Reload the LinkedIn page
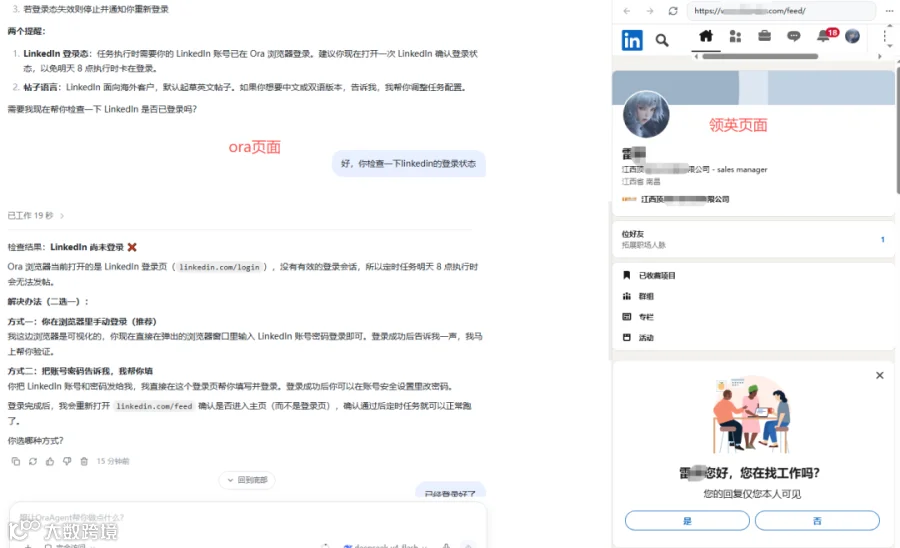This screenshot has height=548, width=900. pyautogui.click(x=673, y=11)
